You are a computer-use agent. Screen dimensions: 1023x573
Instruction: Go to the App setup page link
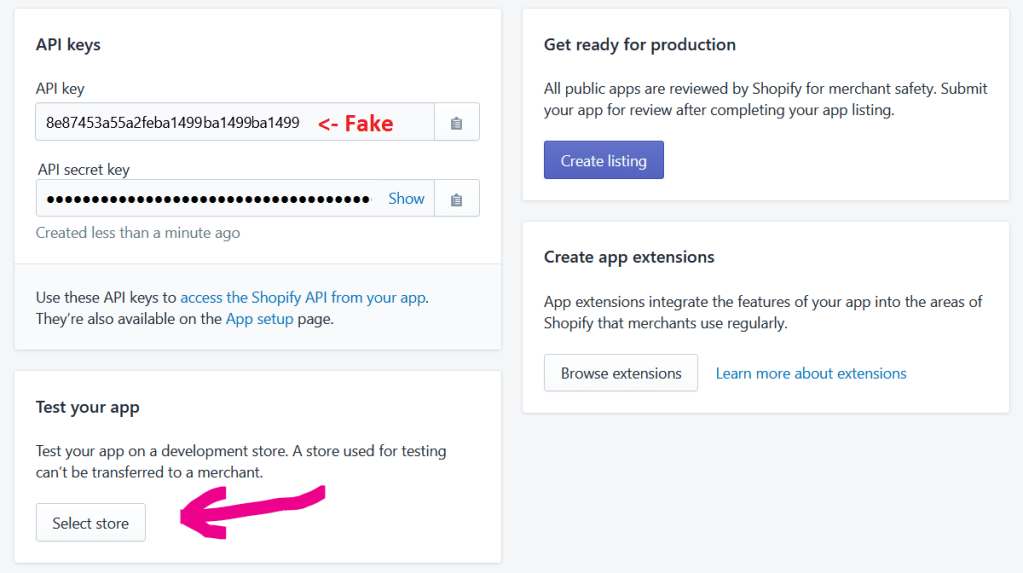click(259, 319)
